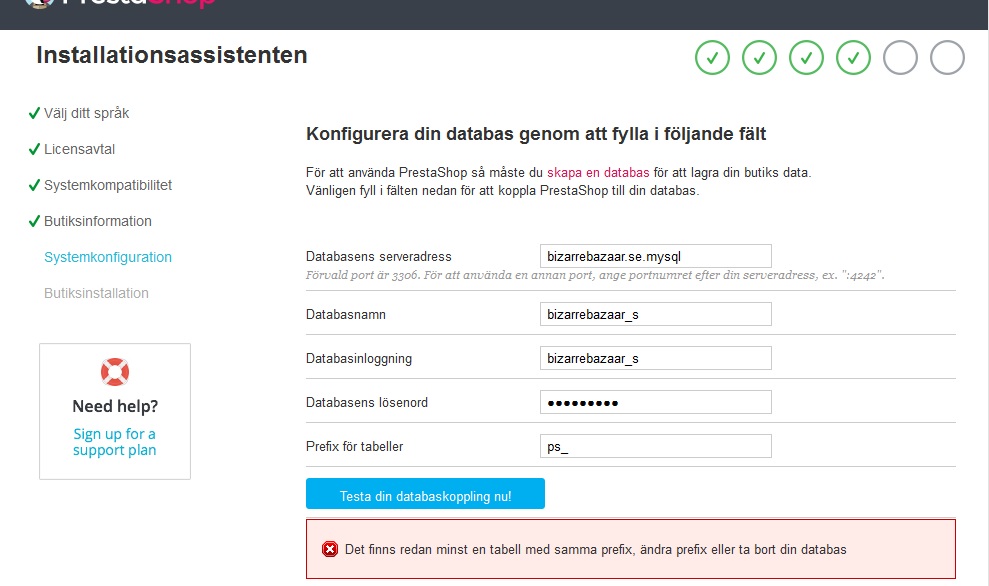Click checkmark next to Välj ditt språk
Viewport: 989px width, 586px height.
pyautogui.click(x=34, y=113)
